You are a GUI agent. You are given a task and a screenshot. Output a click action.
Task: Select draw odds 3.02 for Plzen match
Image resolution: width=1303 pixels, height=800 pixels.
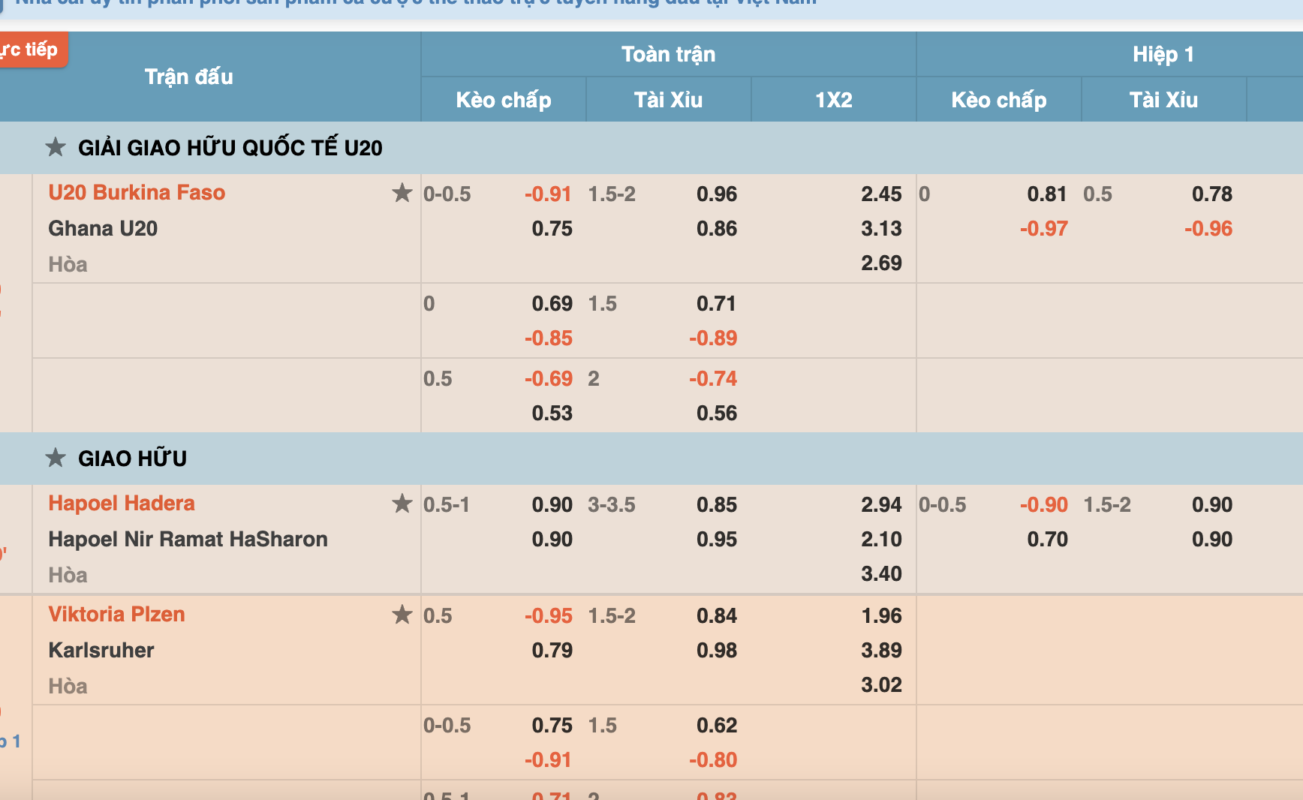coord(881,686)
